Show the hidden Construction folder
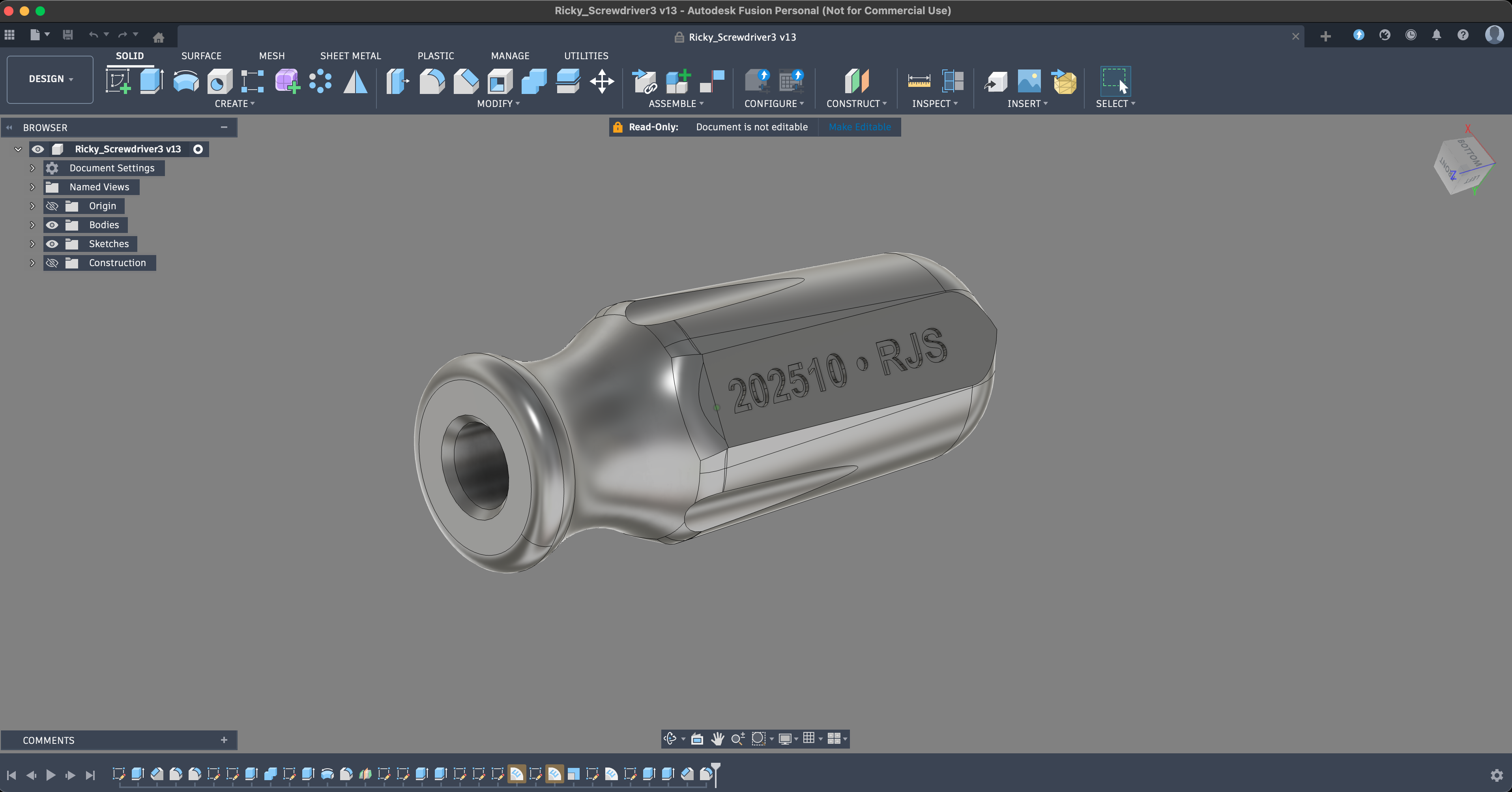Viewport: 1512px width, 792px height. pos(52,263)
